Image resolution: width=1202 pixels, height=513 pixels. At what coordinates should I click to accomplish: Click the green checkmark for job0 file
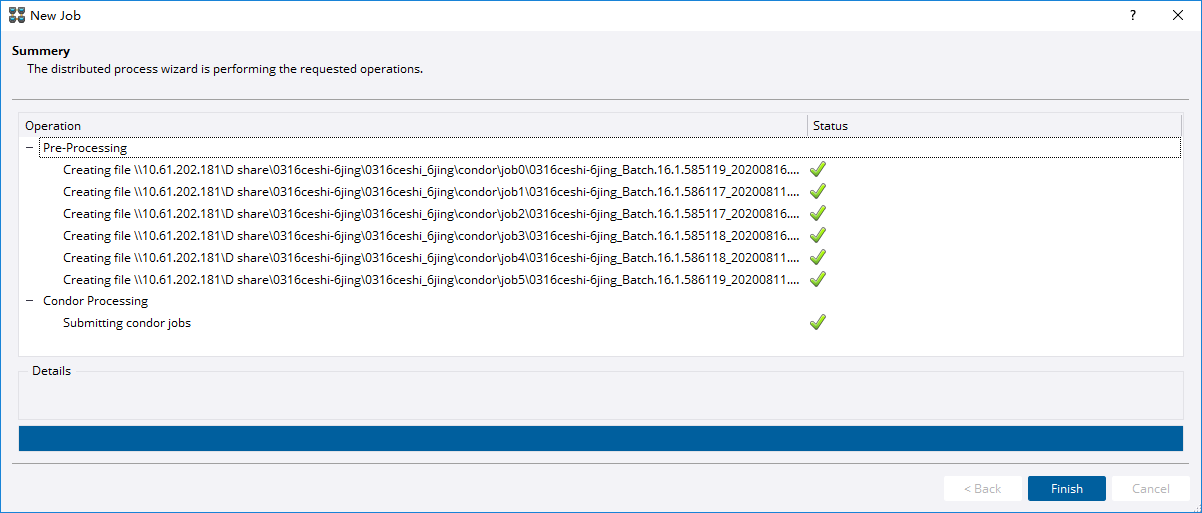click(817, 169)
